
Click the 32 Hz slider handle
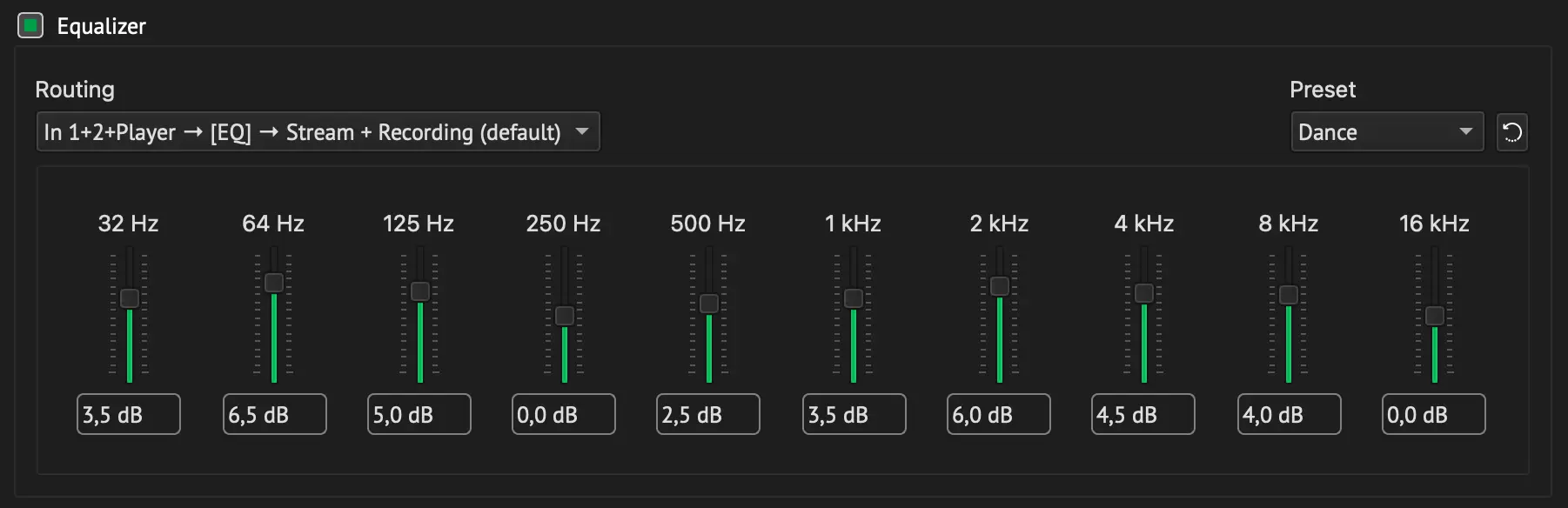(x=130, y=298)
